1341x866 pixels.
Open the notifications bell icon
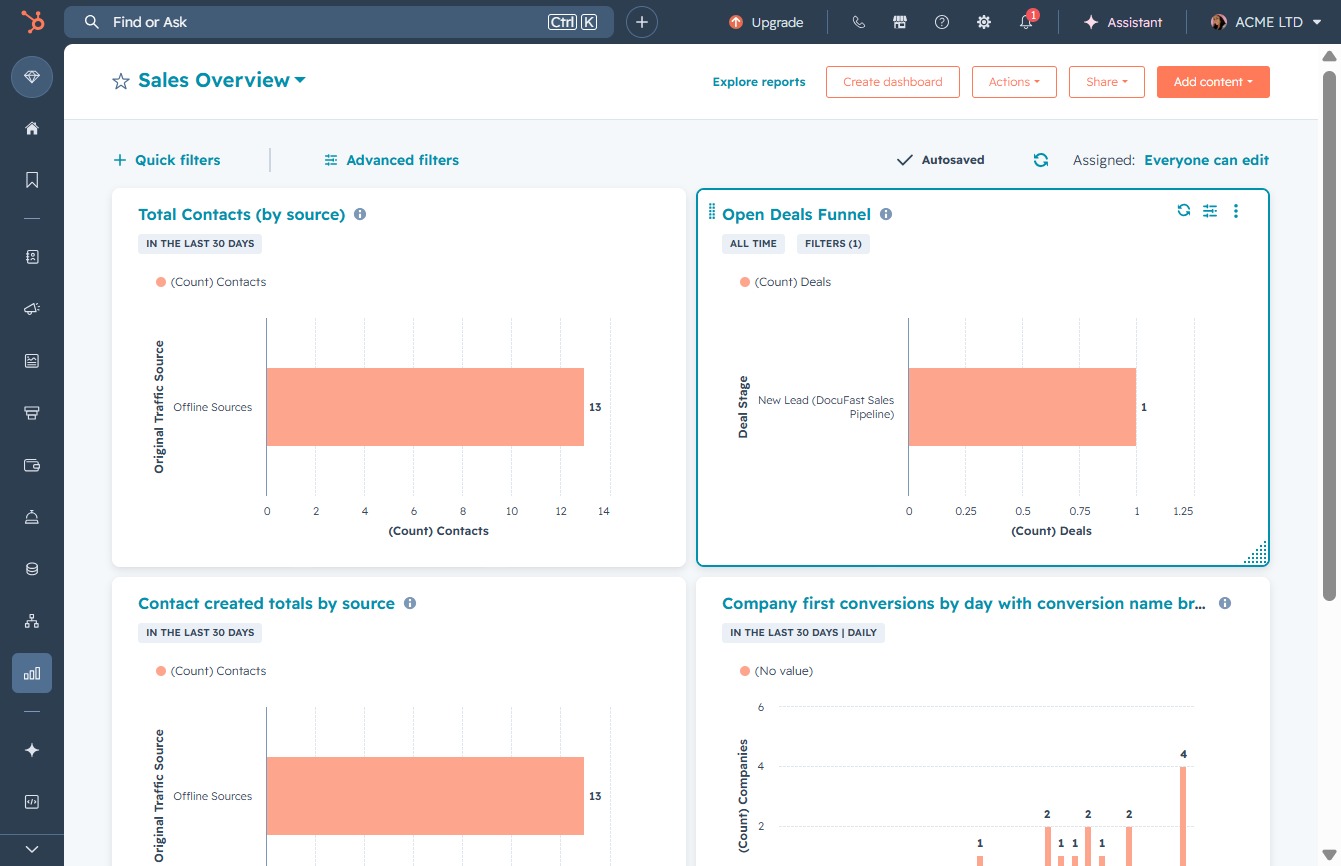(x=1026, y=22)
